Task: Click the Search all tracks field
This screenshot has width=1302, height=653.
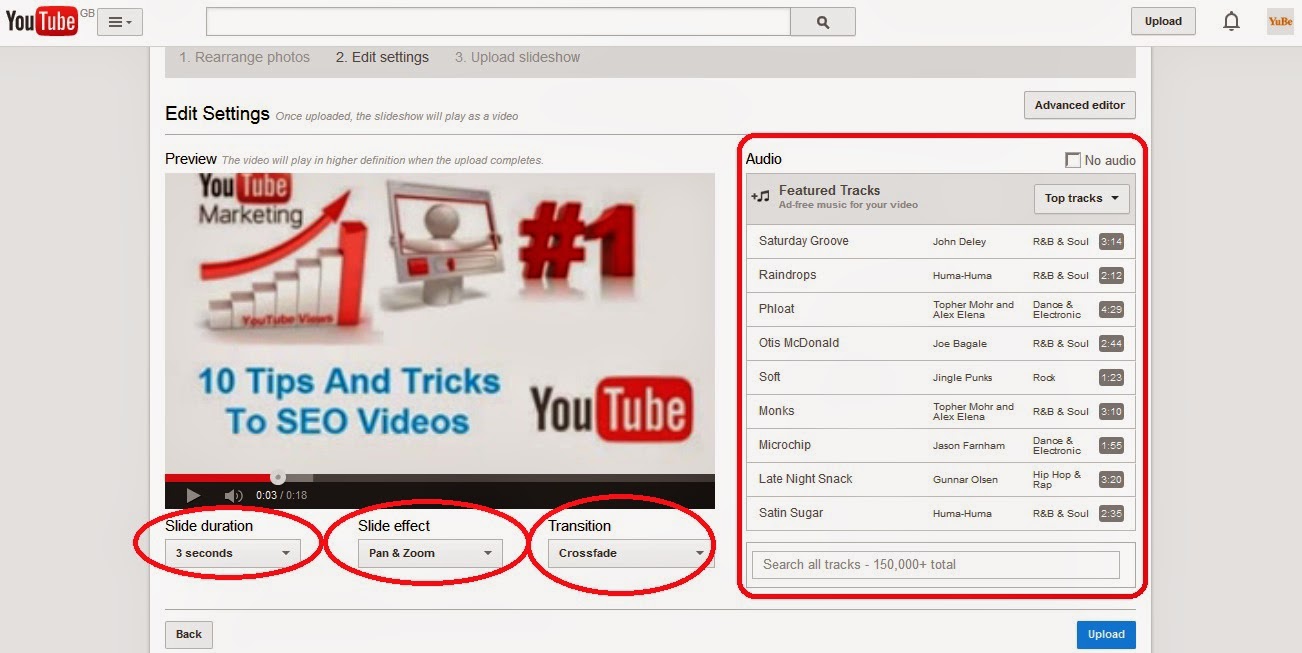Action: tap(935, 564)
